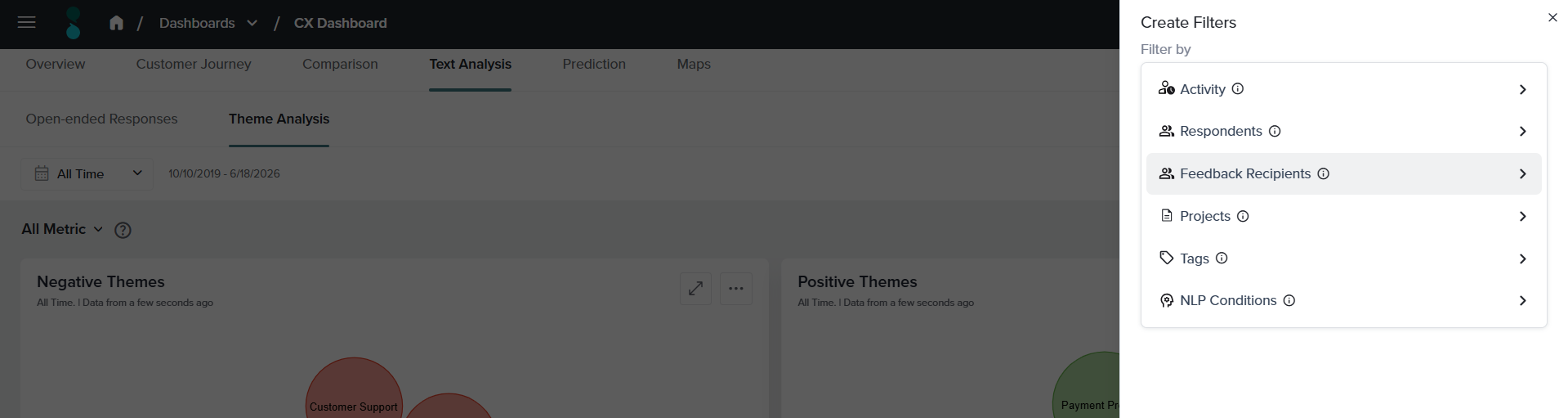Click the teal application logo
The width and height of the screenshot is (1568, 418).
[74, 23]
